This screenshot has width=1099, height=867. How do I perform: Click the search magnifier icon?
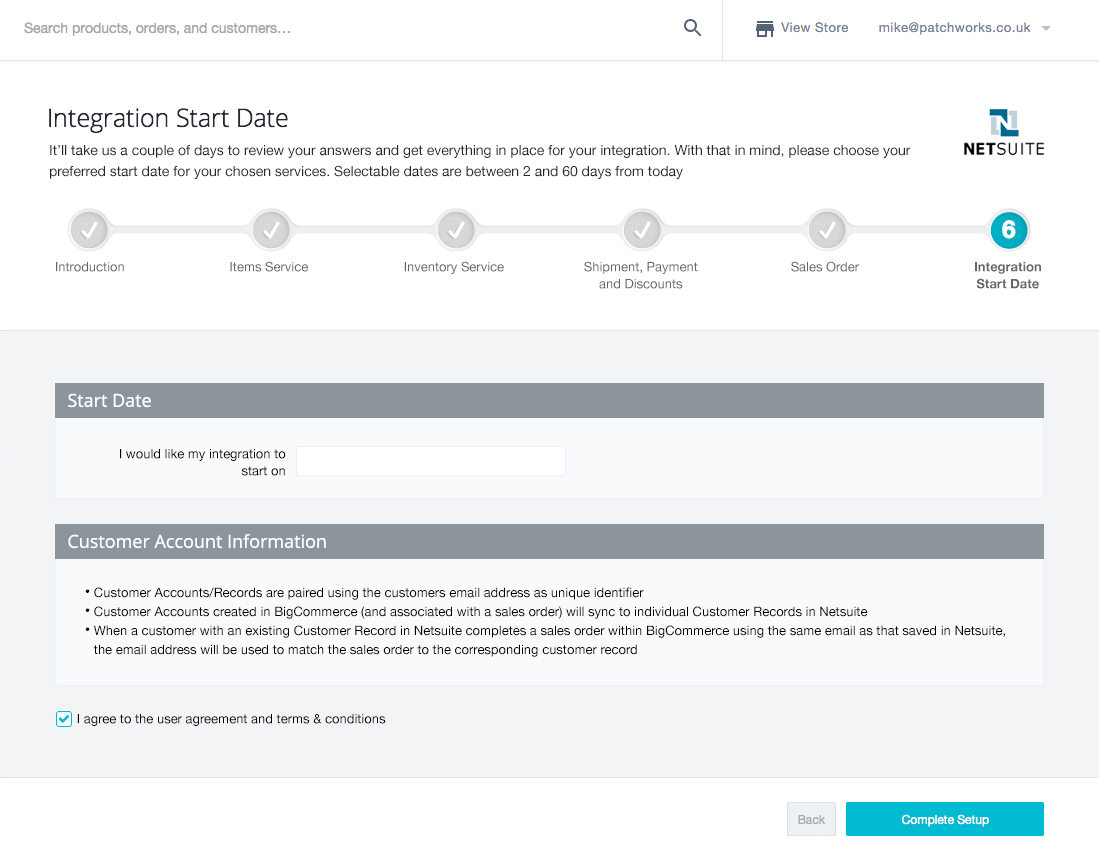point(692,28)
